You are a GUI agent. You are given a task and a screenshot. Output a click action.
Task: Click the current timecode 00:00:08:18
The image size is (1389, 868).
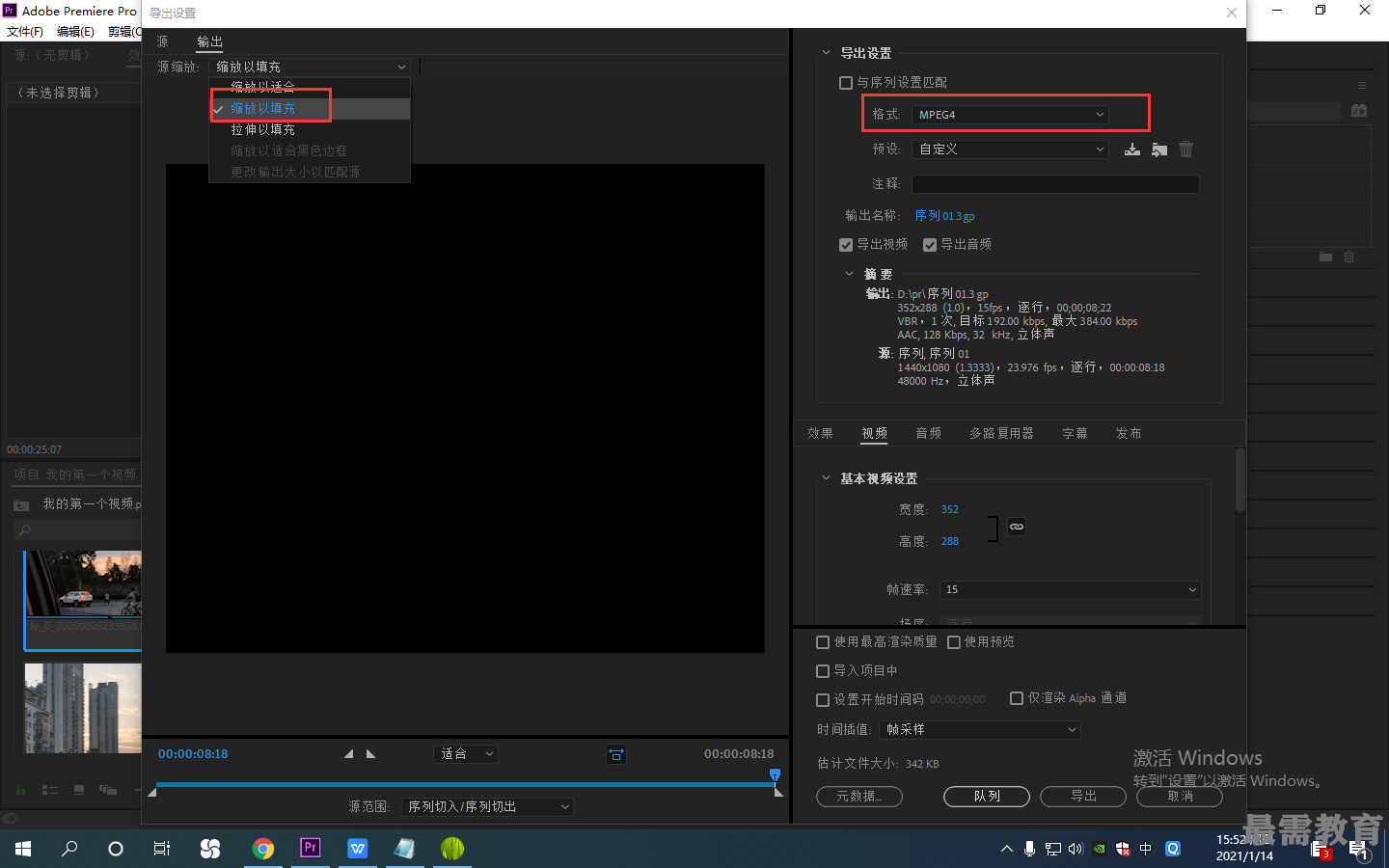point(193,754)
